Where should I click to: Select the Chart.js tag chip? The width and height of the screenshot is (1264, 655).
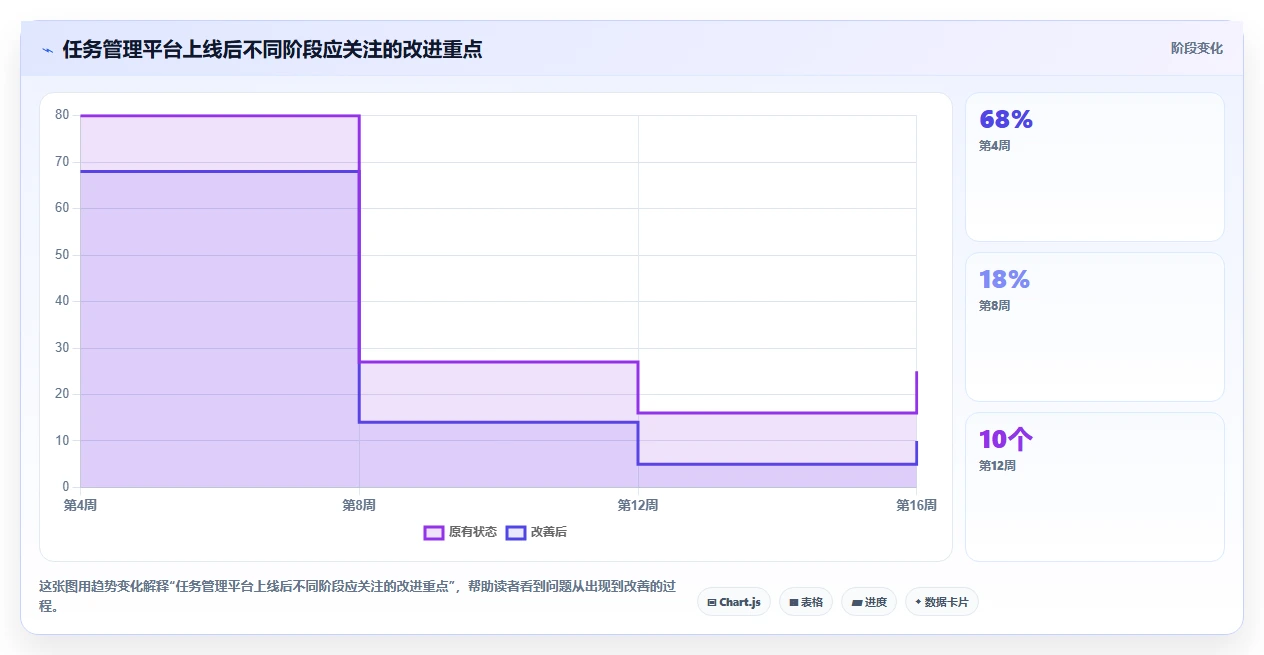734,602
